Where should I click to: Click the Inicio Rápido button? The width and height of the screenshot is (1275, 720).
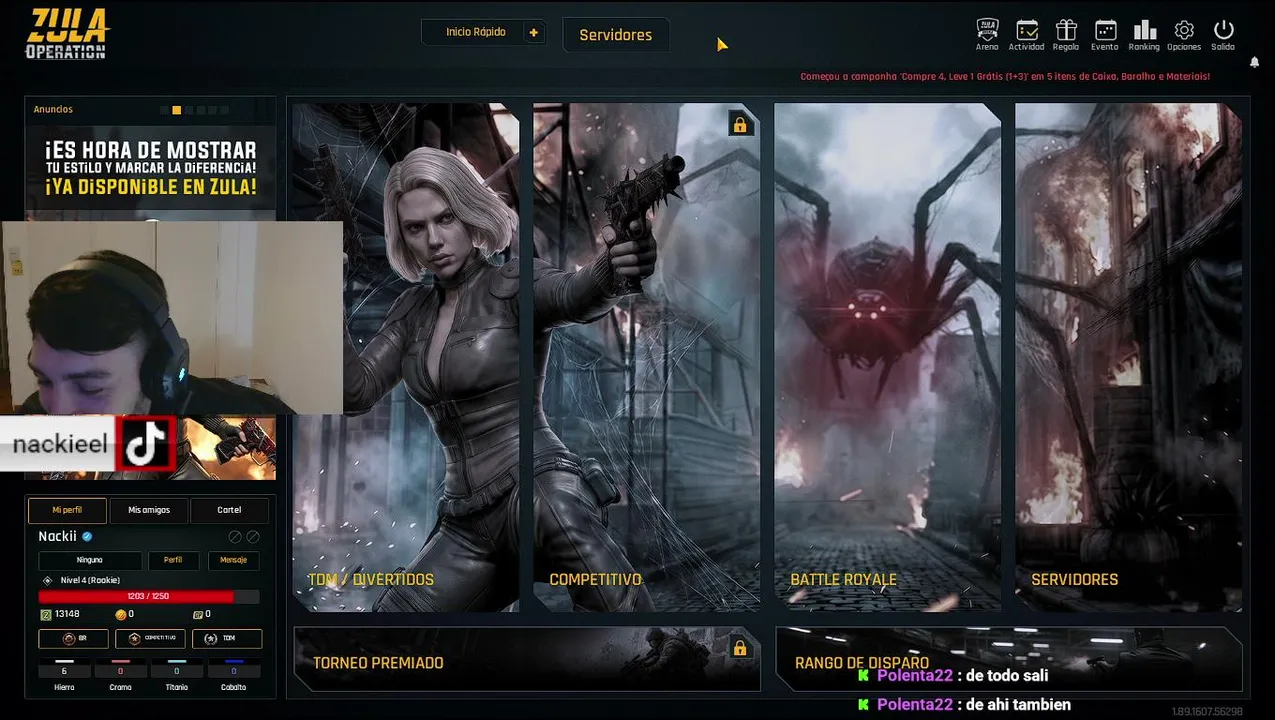click(x=476, y=32)
